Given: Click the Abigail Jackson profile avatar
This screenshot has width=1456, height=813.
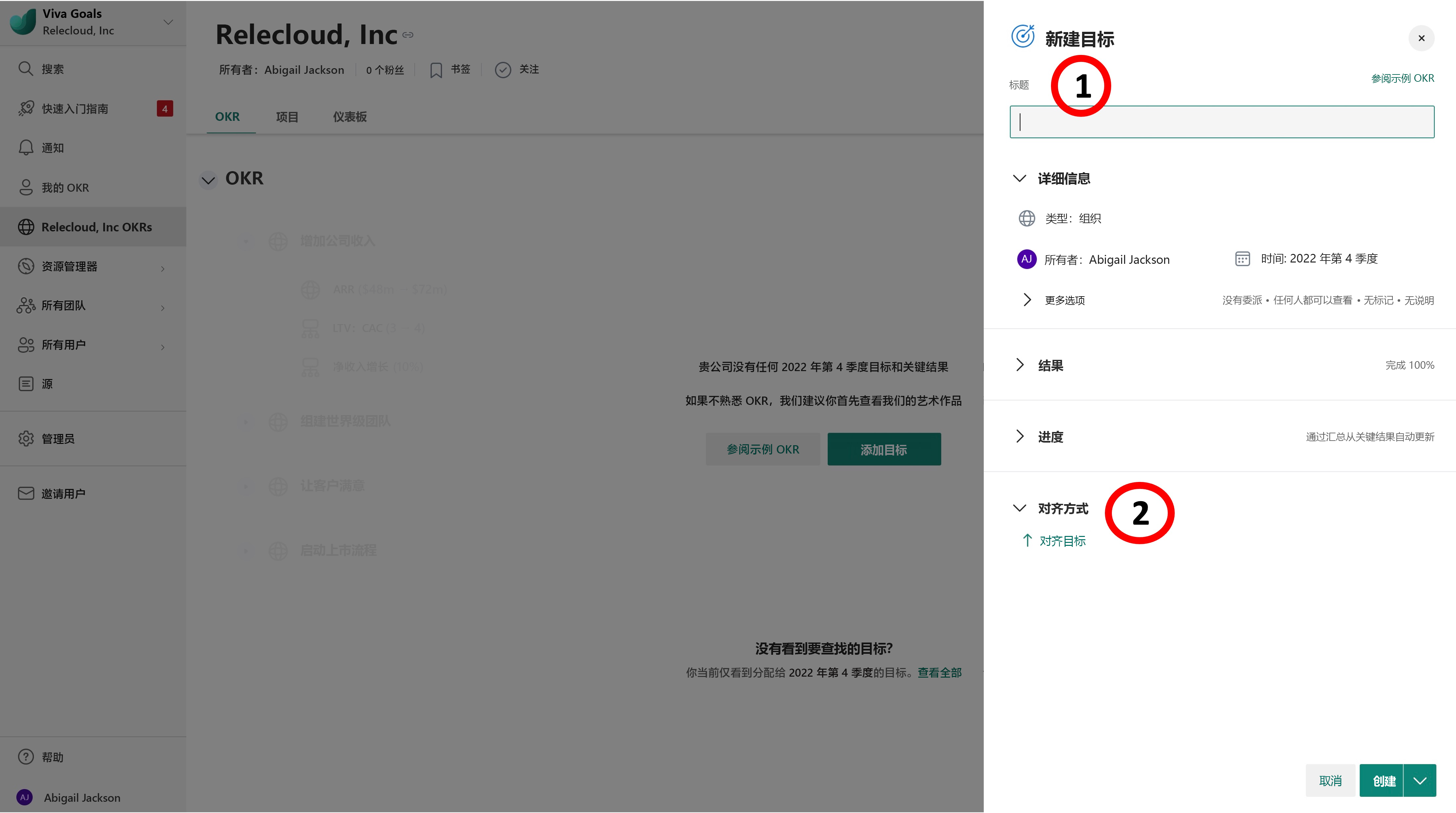Looking at the screenshot, I should coord(24,797).
